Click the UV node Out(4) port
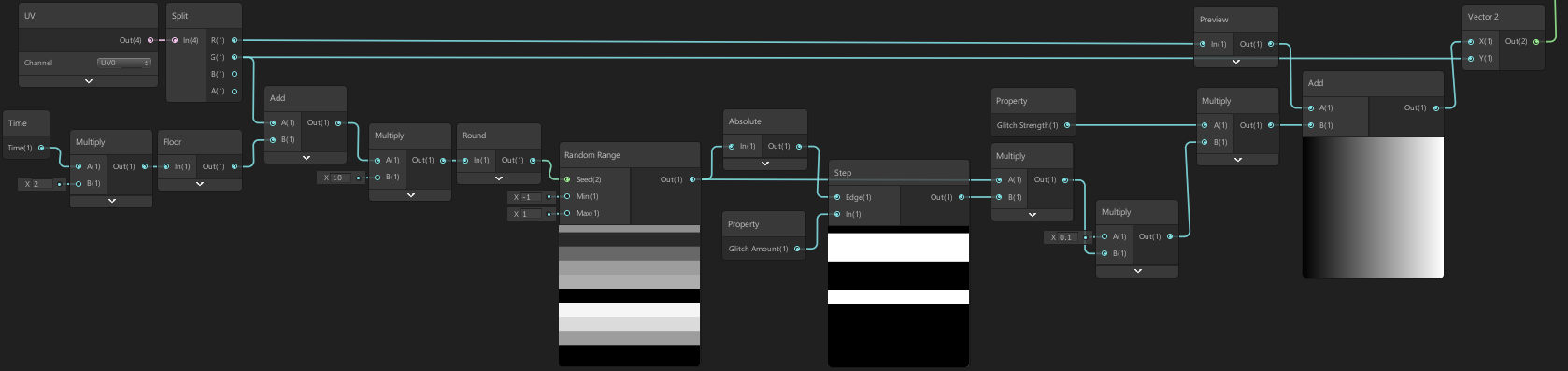The height and width of the screenshot is (371, 1568). click(x=150, y=40)
